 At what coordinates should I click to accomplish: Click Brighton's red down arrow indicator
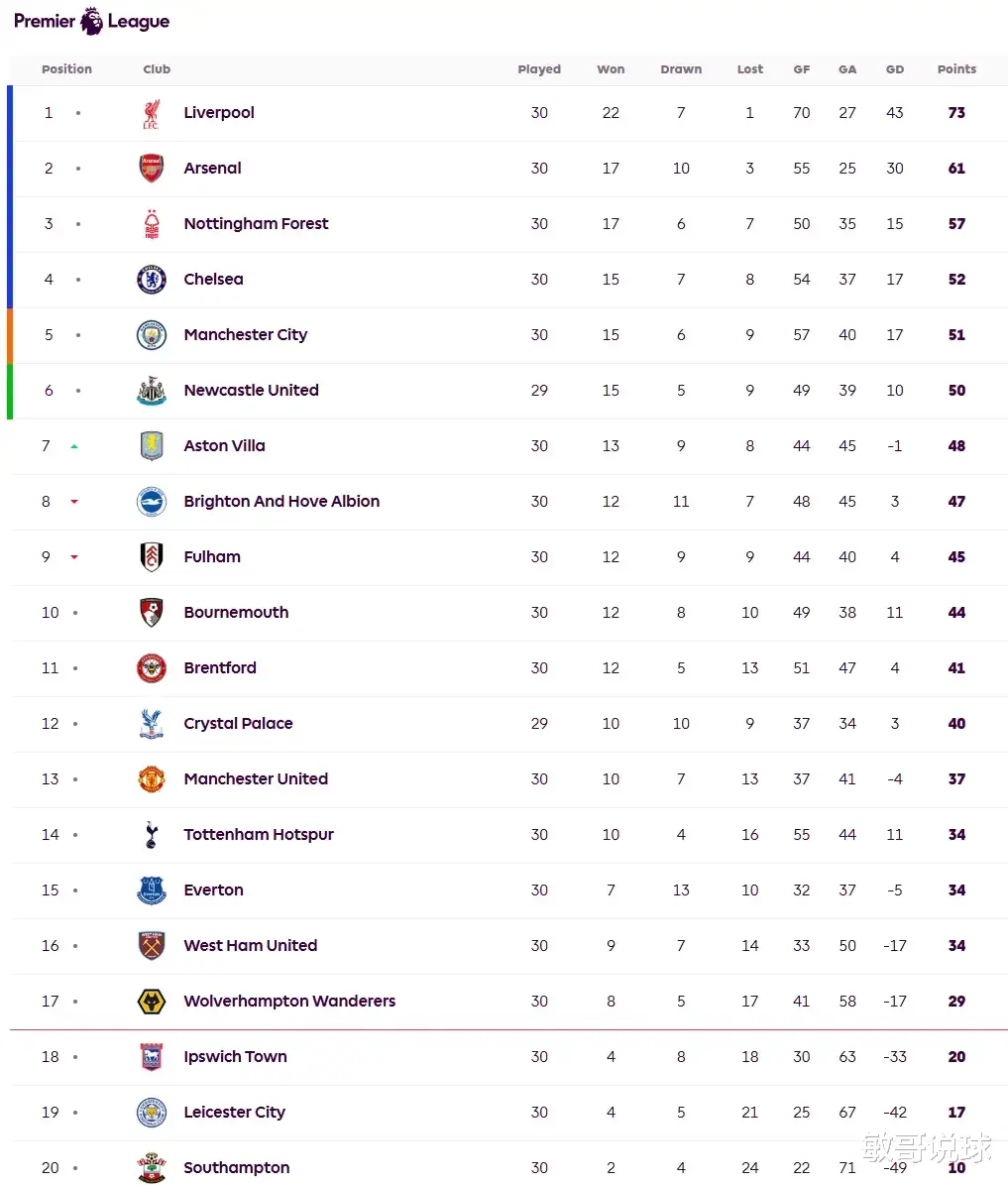pyautogui.click(x=74, y=502)
